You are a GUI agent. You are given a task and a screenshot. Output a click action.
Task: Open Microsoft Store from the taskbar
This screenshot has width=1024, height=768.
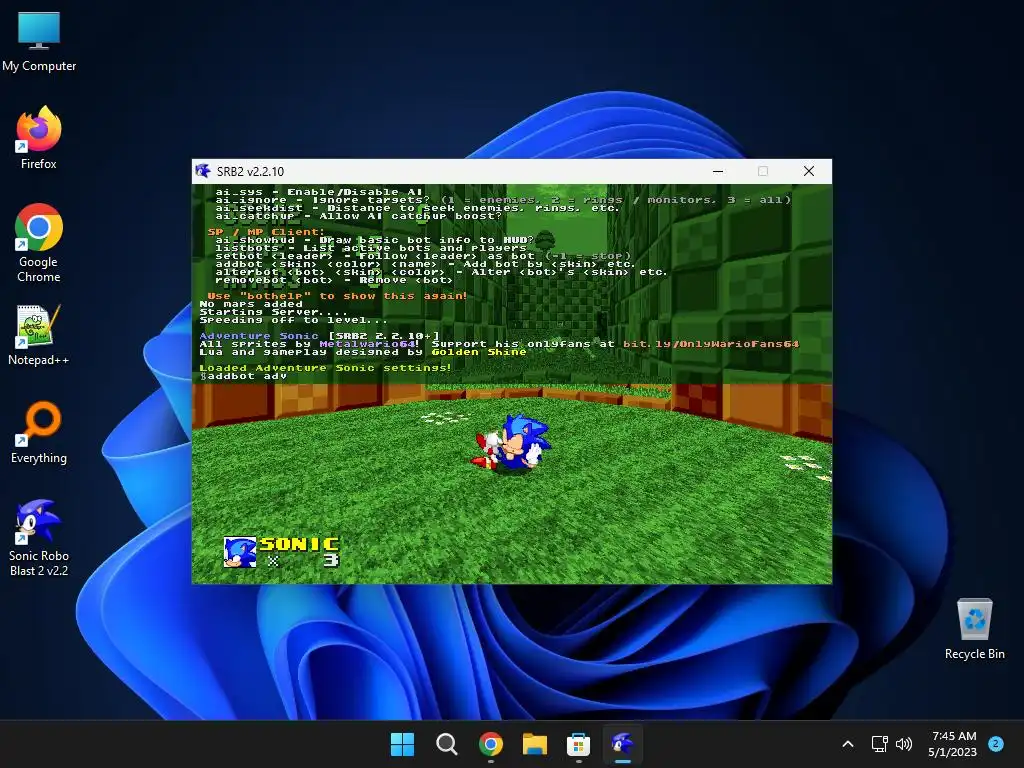pos(579,744)
